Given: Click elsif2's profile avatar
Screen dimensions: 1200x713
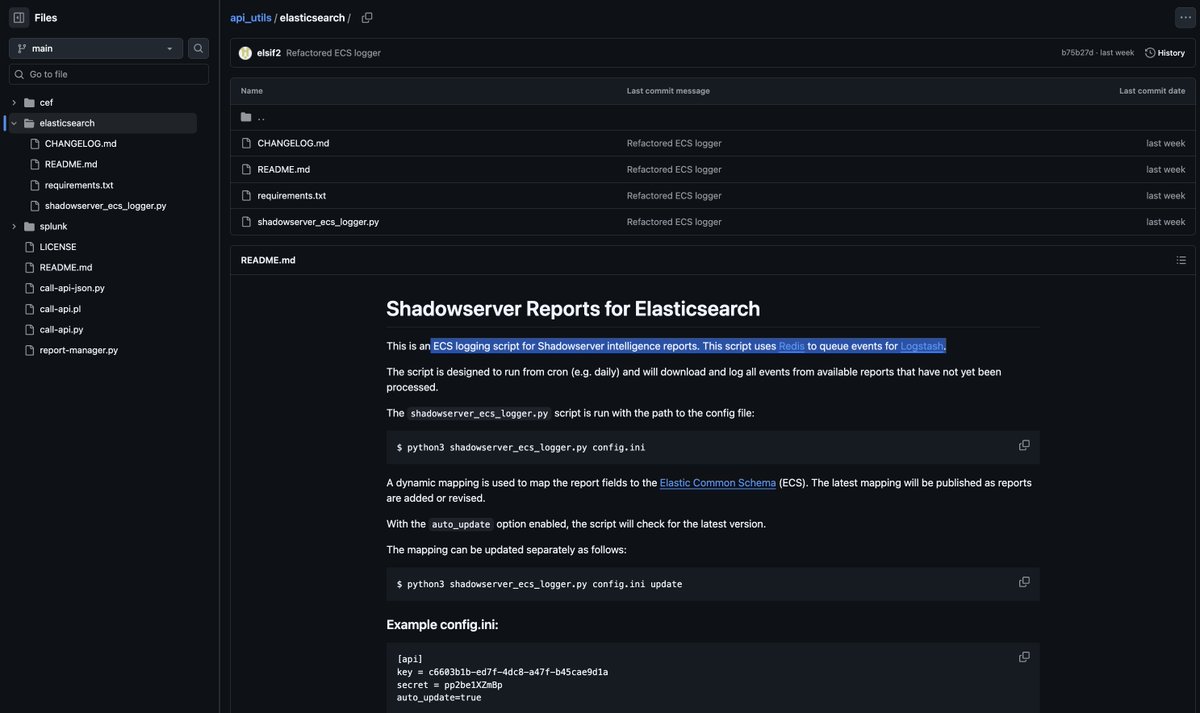Looking at the screenshot, I should [x=243, y=50].
